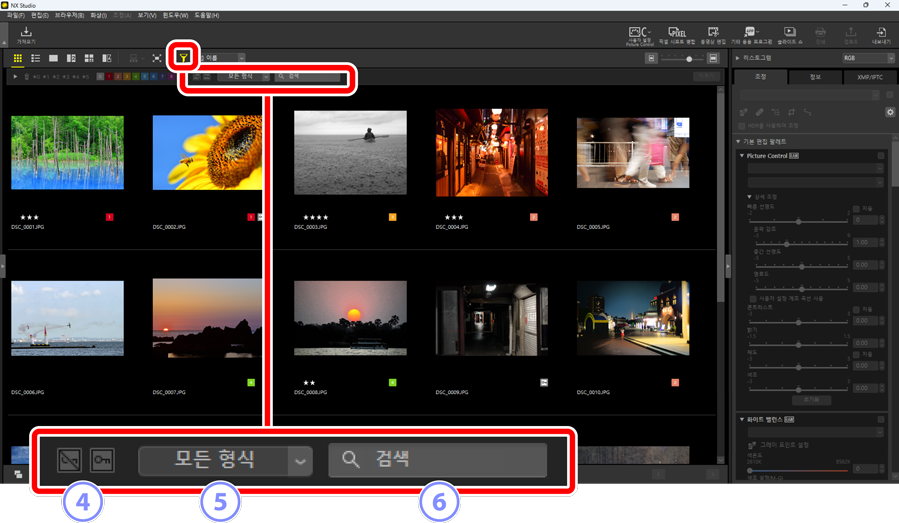Image resolution: width=899 pixels, height=523 pixels.
Task: Expand the Histogram (히스토그램) panel
Action: [x=737, y=59]
